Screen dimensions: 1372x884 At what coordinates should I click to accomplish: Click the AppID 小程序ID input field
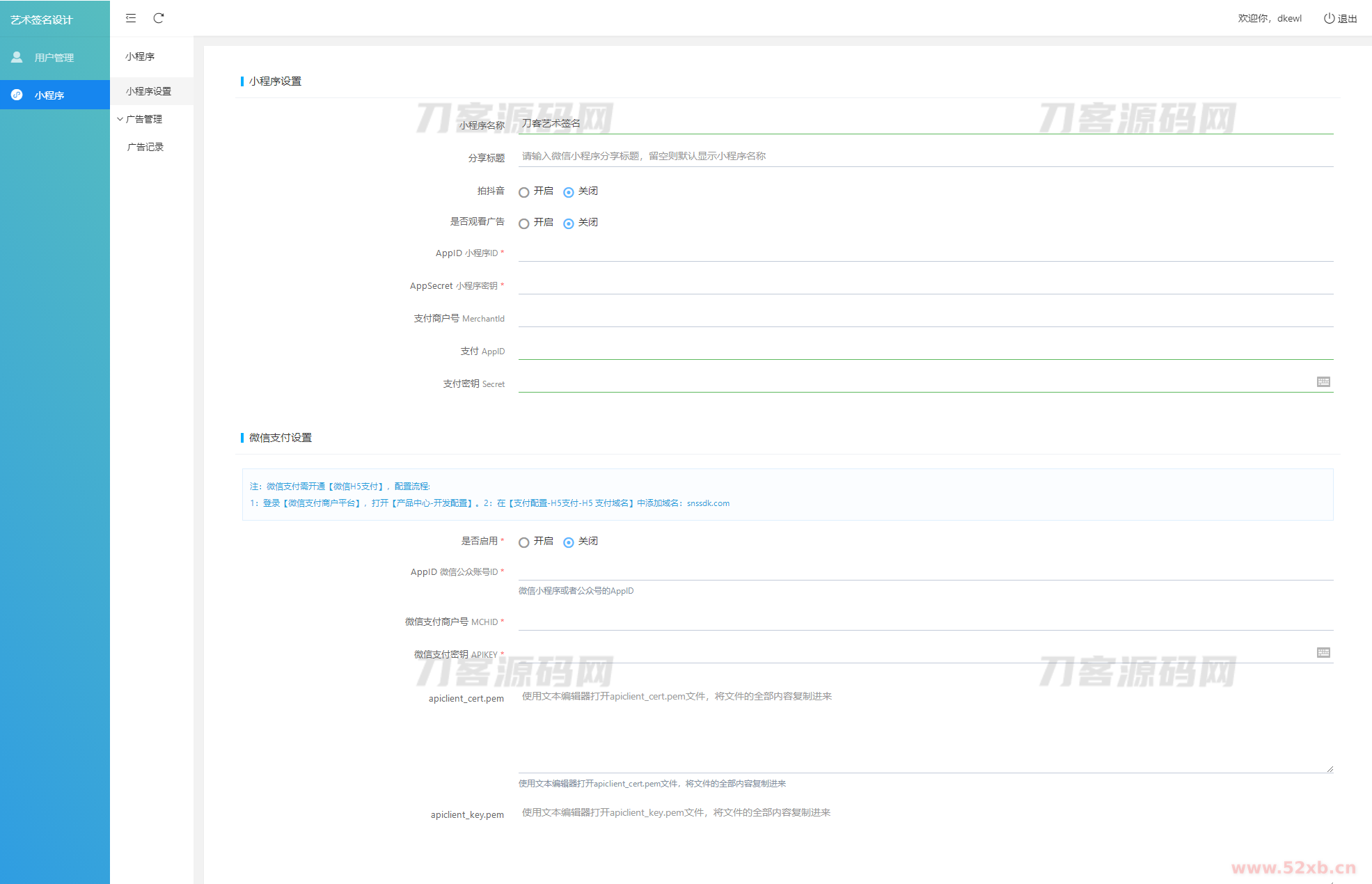[x=924, y=252]
